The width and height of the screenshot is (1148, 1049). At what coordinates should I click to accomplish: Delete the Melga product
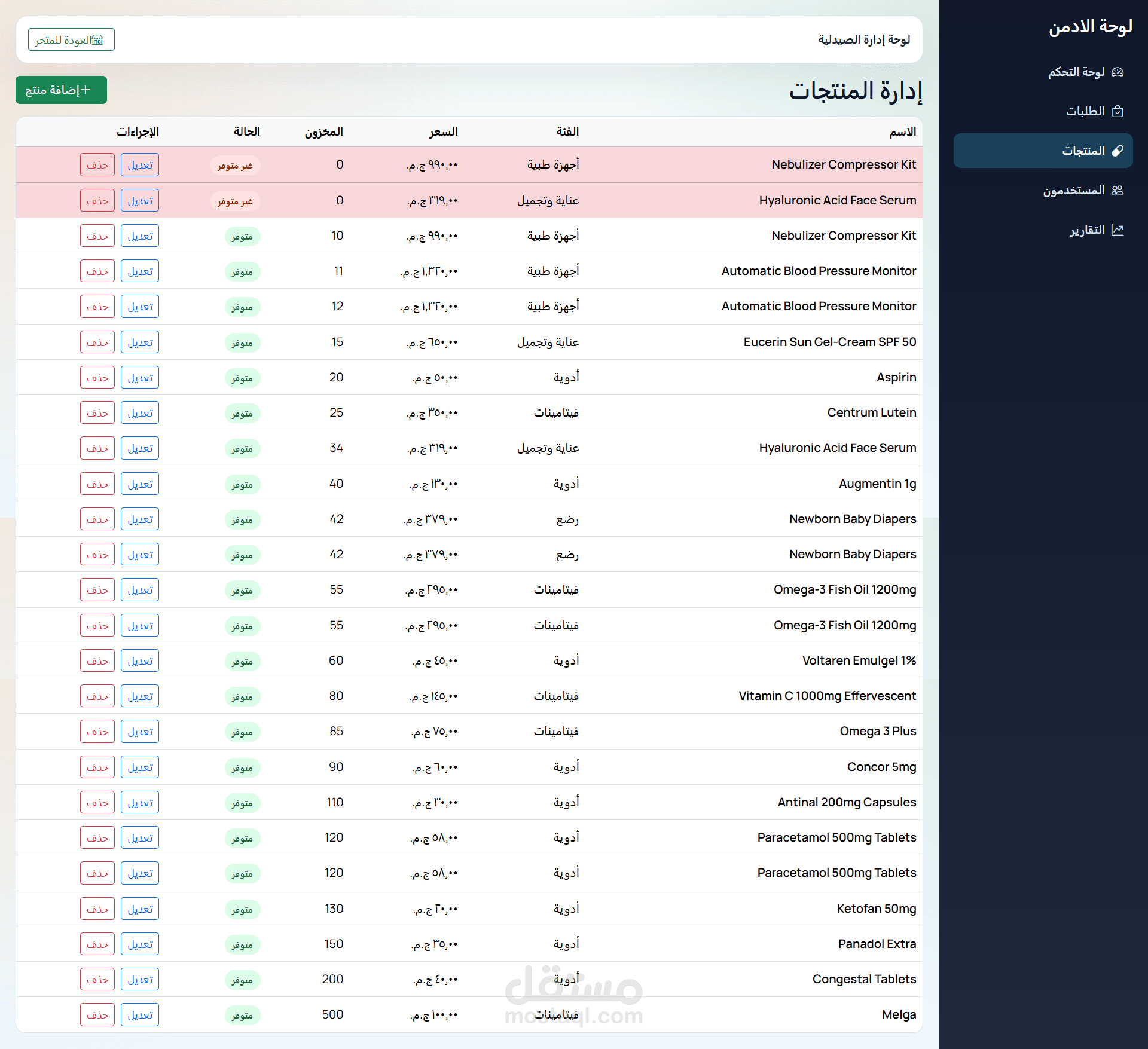pyautogui.click(x=97, y=1015)
